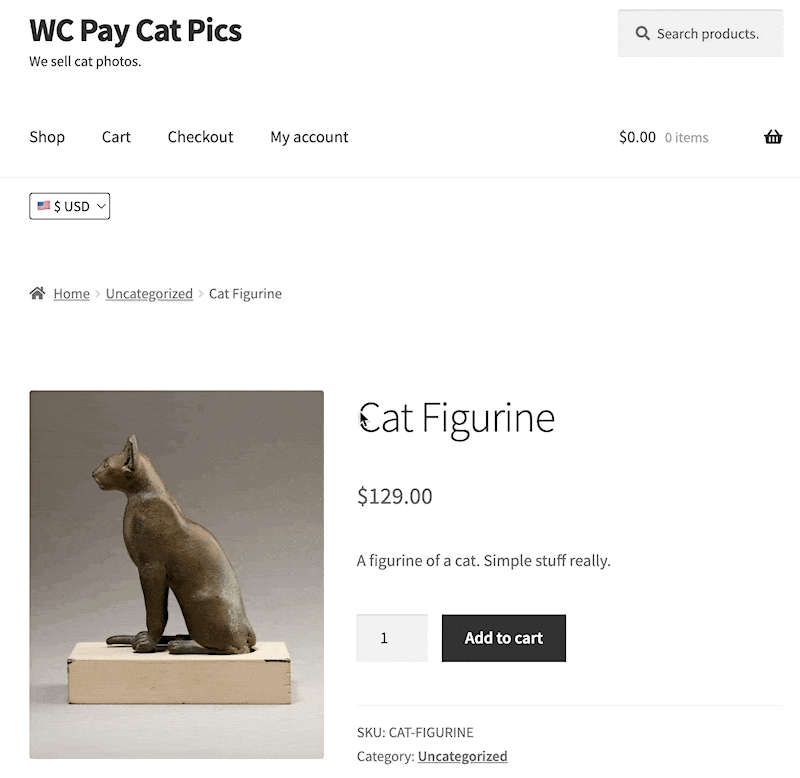Follow the Home breadcrumb link

(x=71, y=294)
